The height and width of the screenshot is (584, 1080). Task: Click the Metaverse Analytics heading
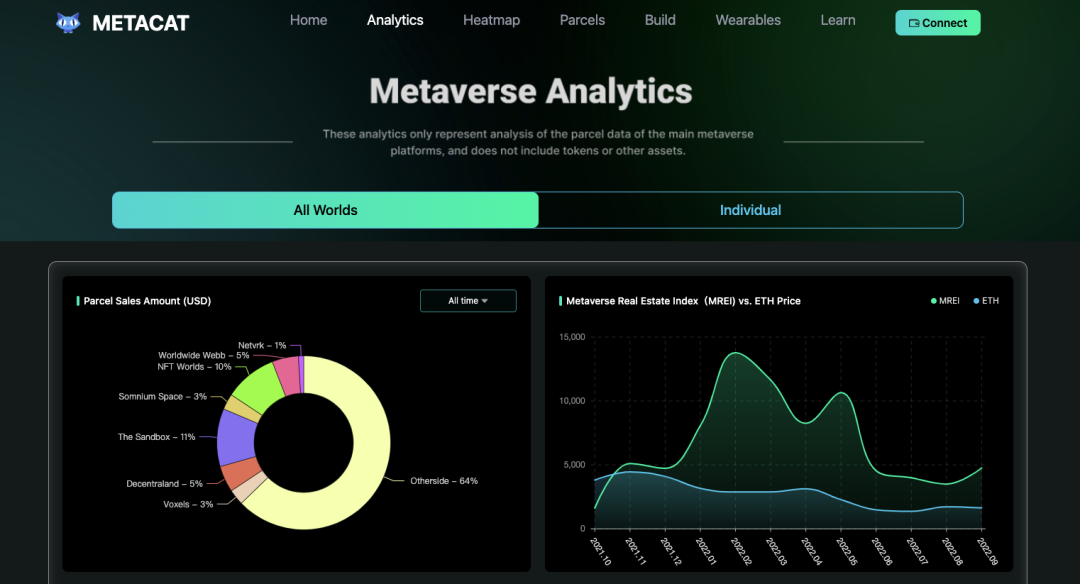(531, 92)
